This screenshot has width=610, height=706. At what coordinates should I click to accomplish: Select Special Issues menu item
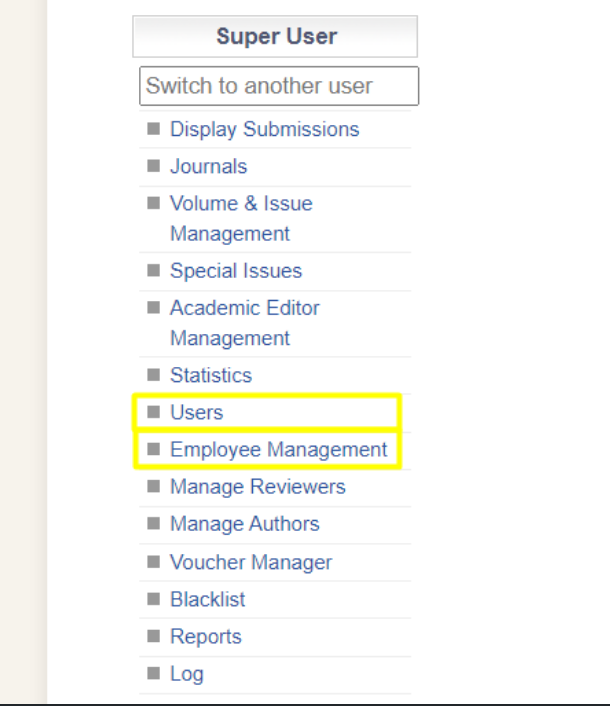tap(236, 270)
